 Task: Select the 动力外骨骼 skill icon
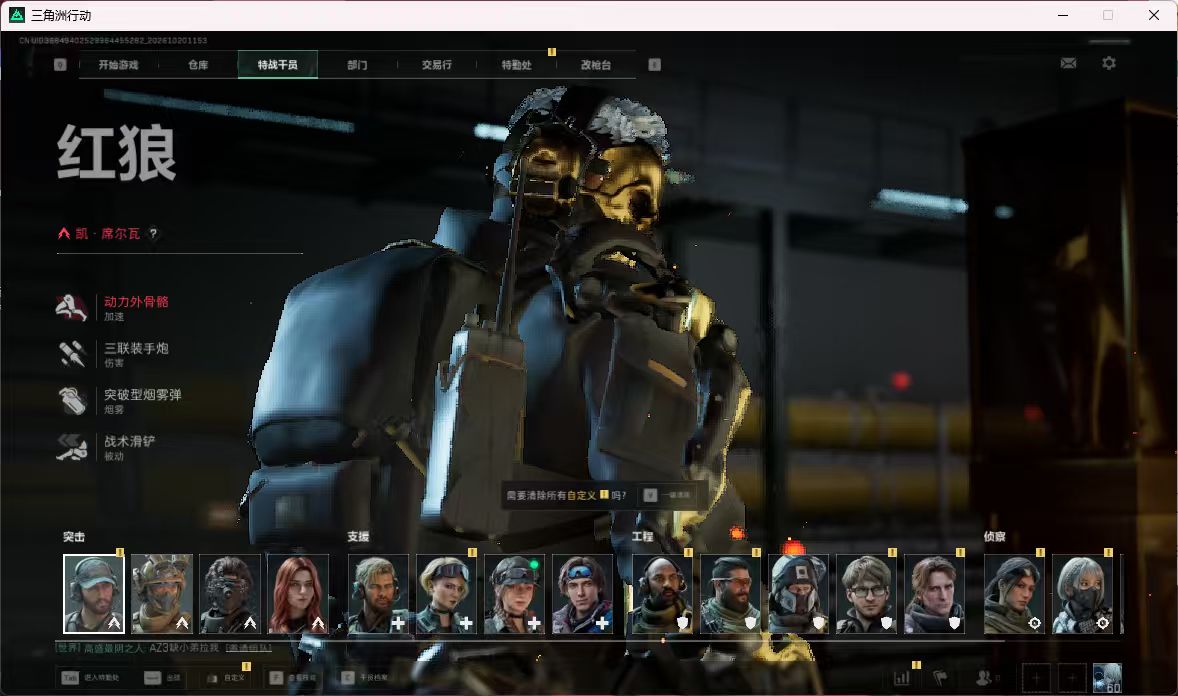[x=72, y=307]
